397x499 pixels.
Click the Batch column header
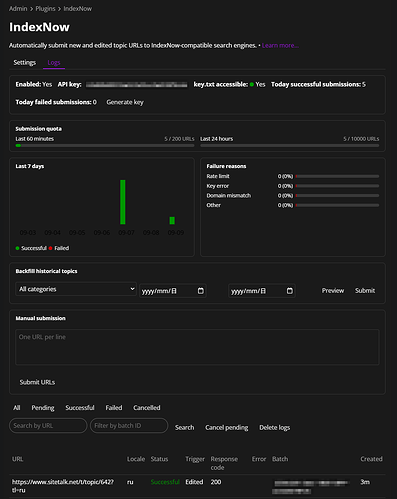tap(280, 459)
